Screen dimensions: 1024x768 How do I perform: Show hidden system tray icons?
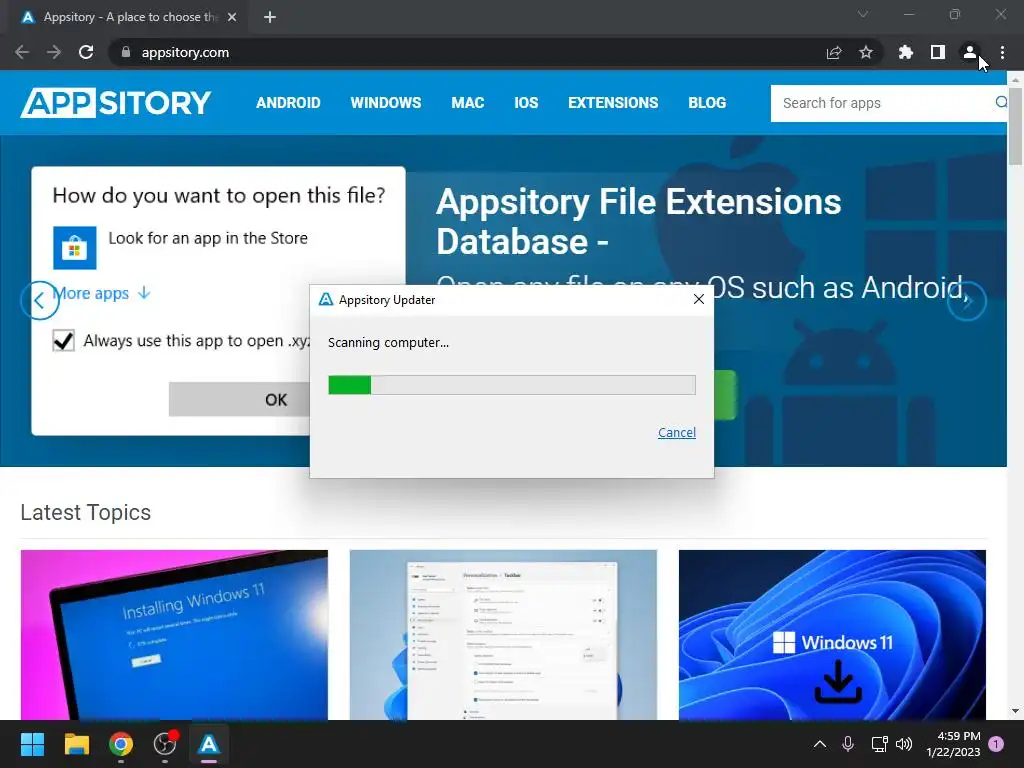point(820,744)
